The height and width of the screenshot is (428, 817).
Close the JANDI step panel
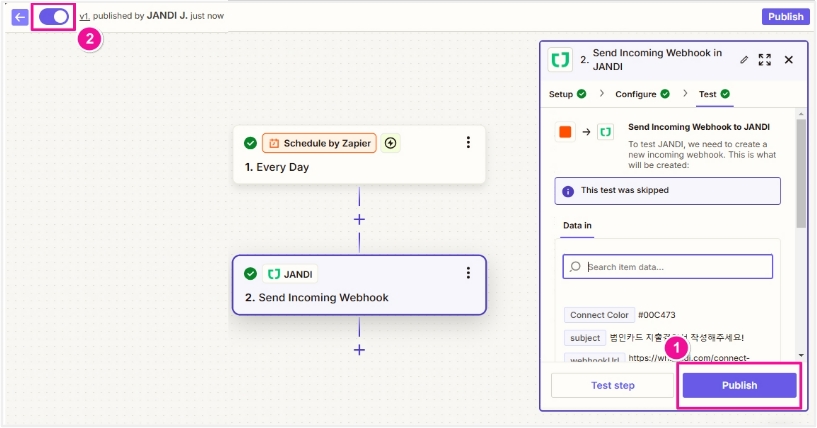tap(788, 60)
